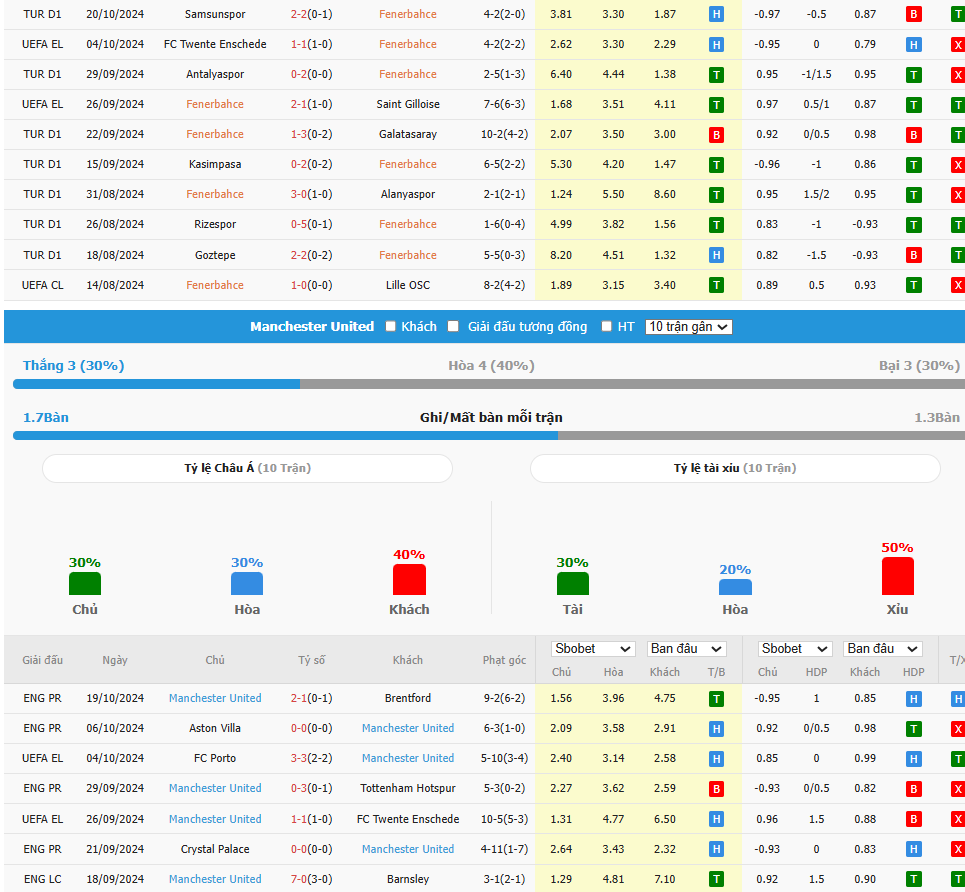Image resolution: width=965 pixels, height=892 pixels.
Task: Enable the Giải đấu tương đồng checkbox
Action: 454,326
